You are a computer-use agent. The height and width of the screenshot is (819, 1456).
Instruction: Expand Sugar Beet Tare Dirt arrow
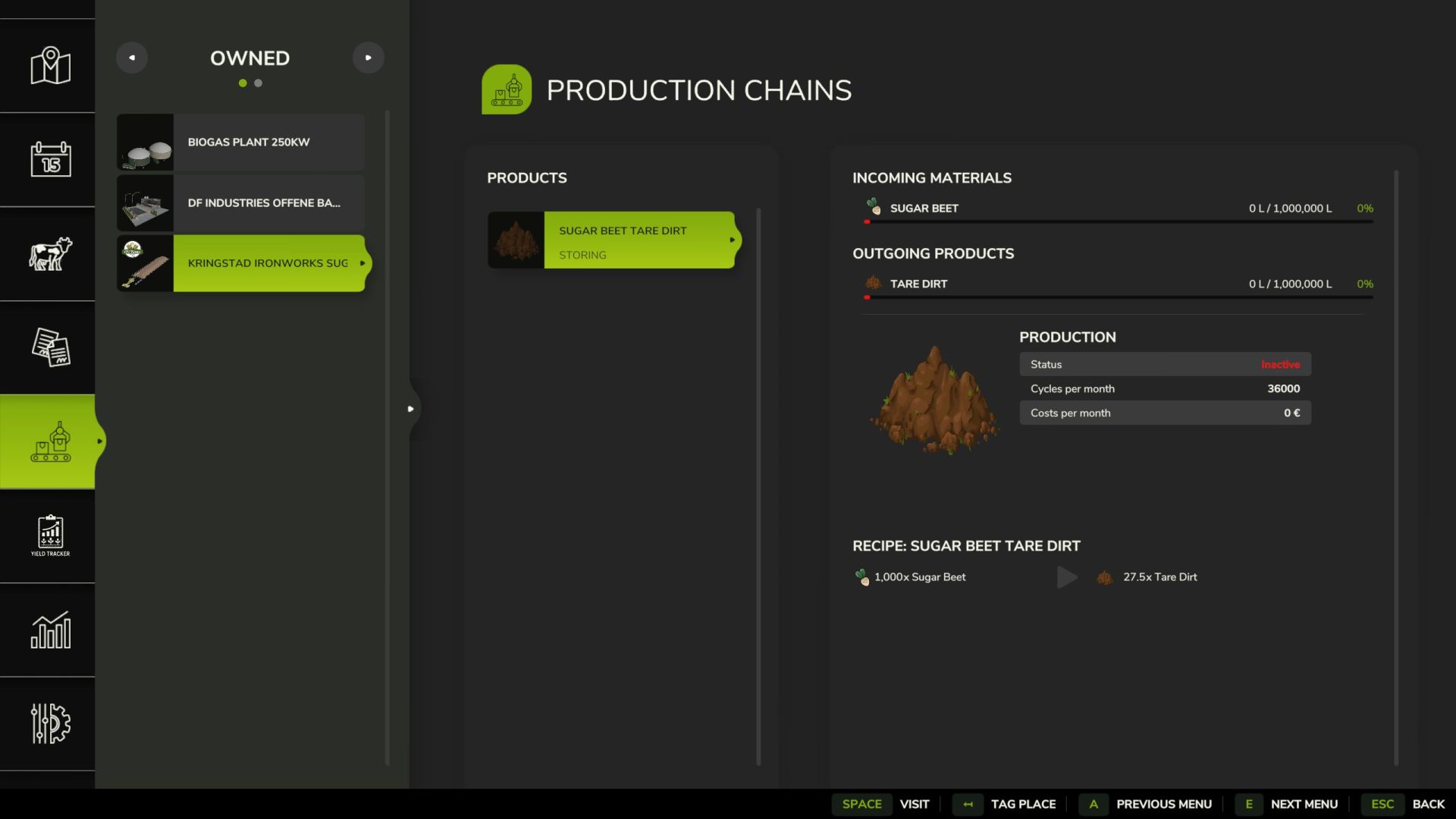coord(732,240)
